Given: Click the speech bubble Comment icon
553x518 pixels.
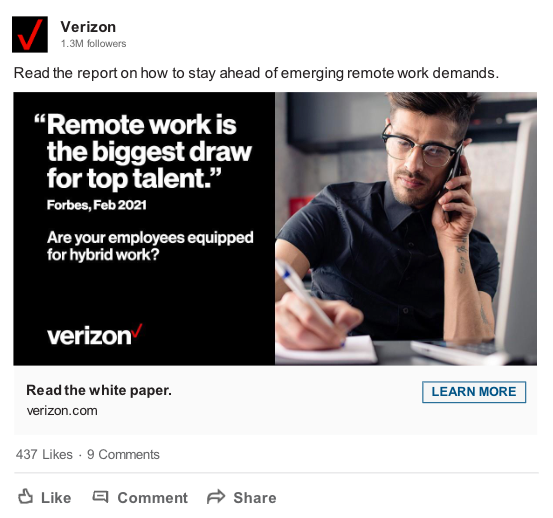Looking at the screenshot, I should pos(100,497).
